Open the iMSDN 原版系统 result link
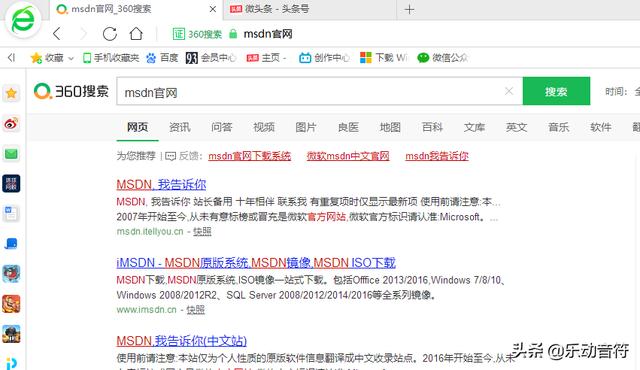 click(x=256, y=263)
